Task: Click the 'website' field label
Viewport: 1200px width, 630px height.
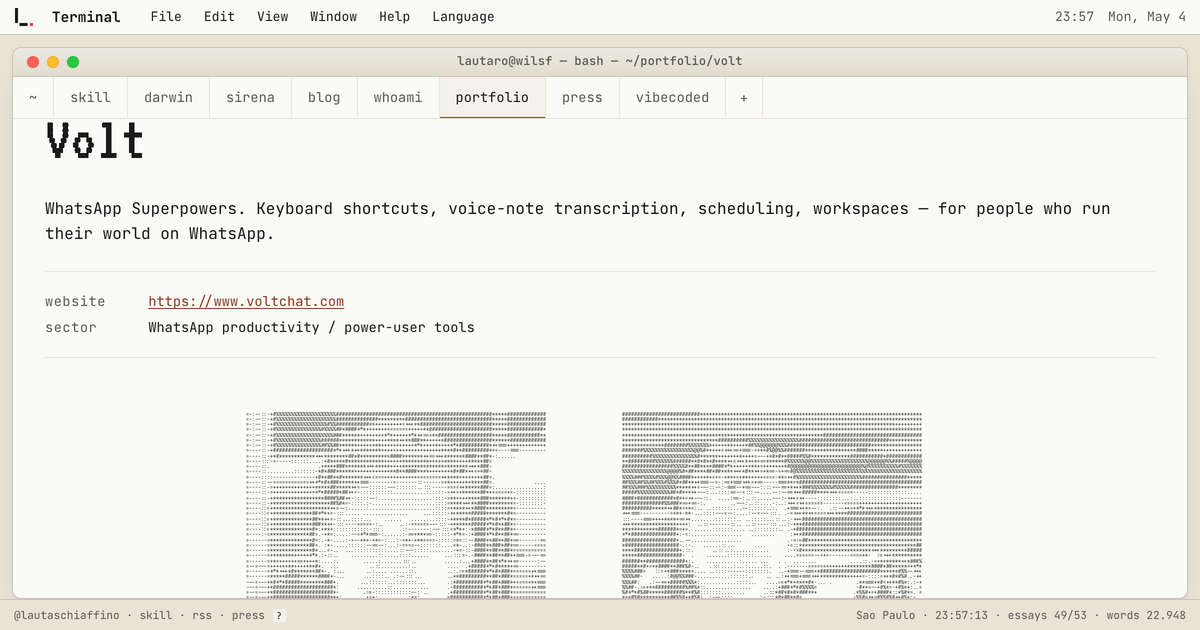Action: (75, 301)
